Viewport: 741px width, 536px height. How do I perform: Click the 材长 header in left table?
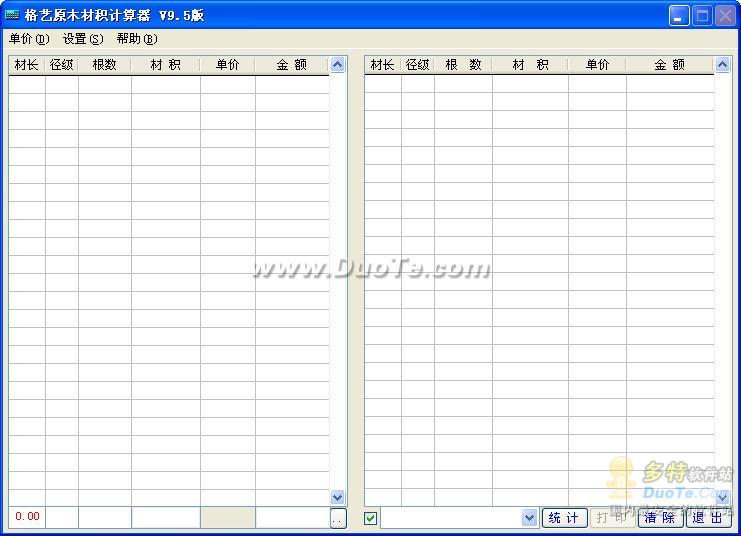27,65
